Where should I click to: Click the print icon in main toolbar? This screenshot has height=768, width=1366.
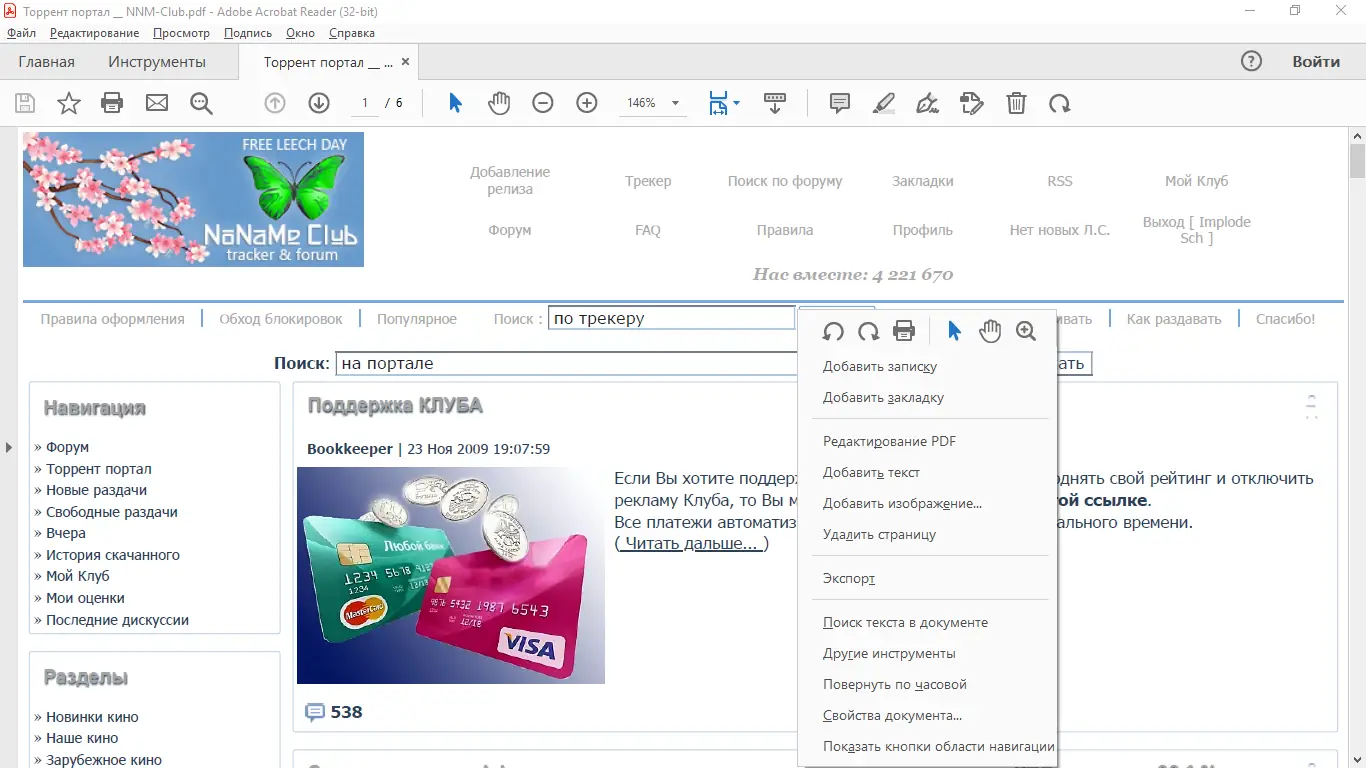pyautogui.click(x=112, y=103)
